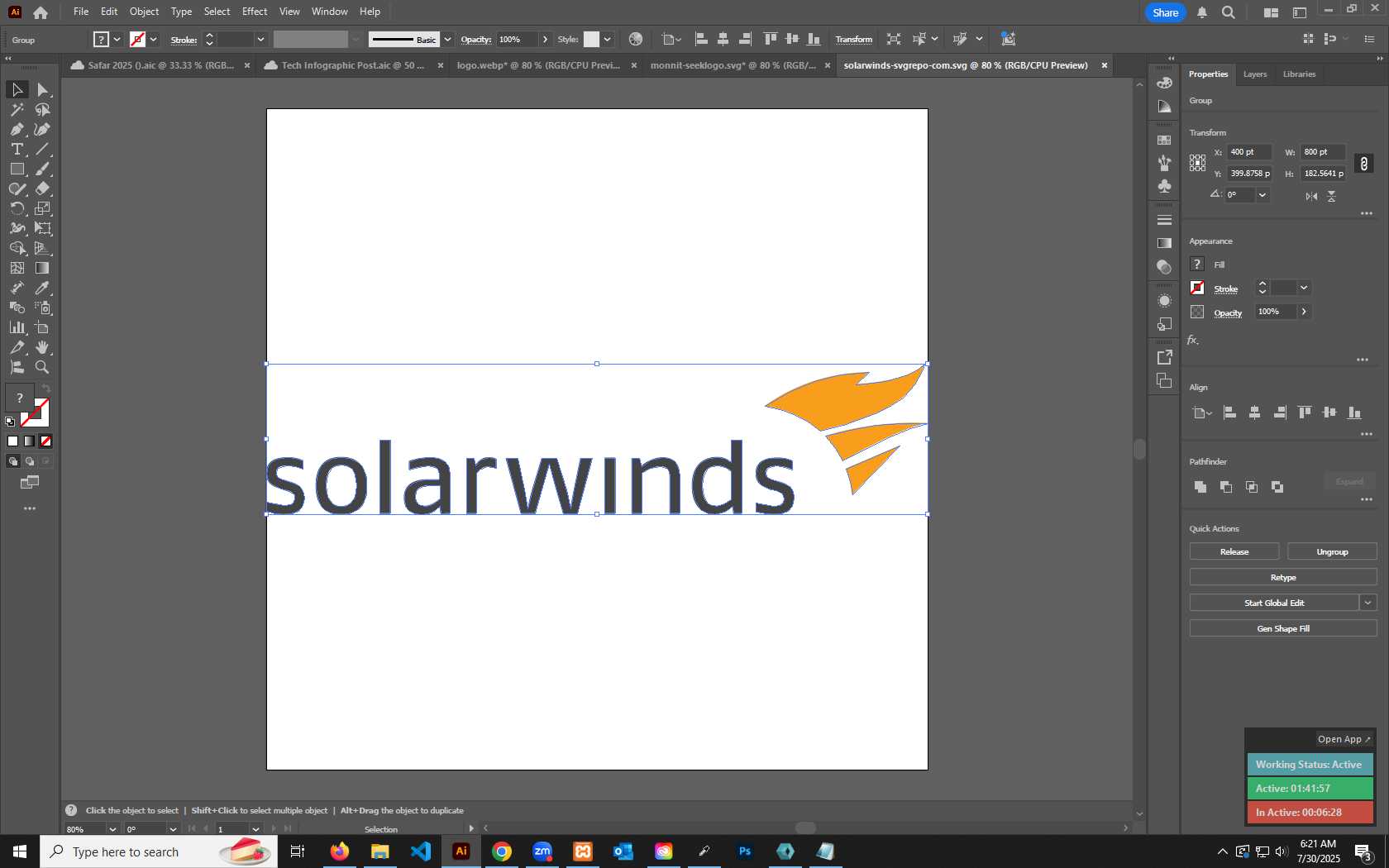
Task: Click the W width input field
Action: point(1323,152)
